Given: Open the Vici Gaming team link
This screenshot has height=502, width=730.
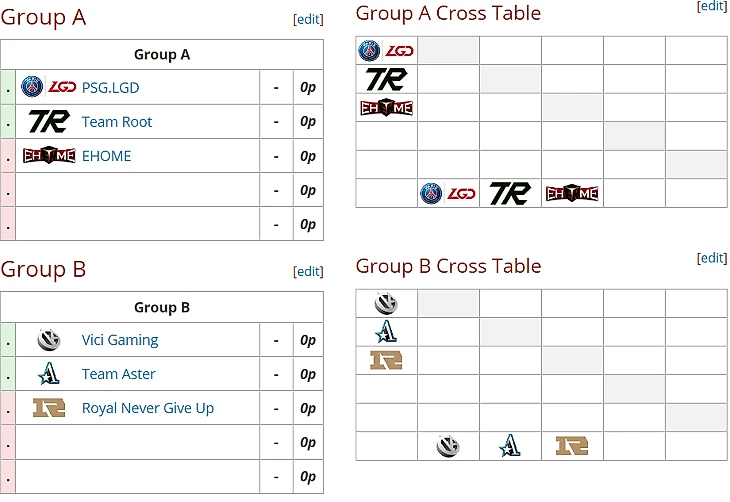Looking at the screenshot, I should (120, 340).
